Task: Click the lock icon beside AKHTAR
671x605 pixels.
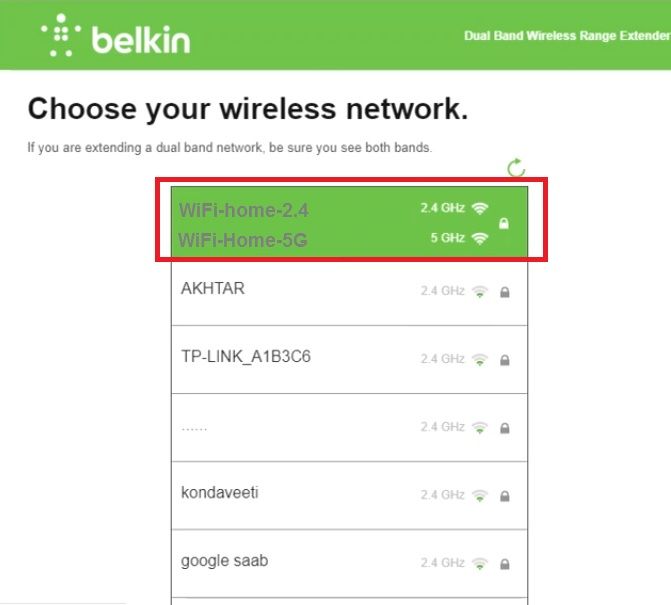Action: click(505, 292)
